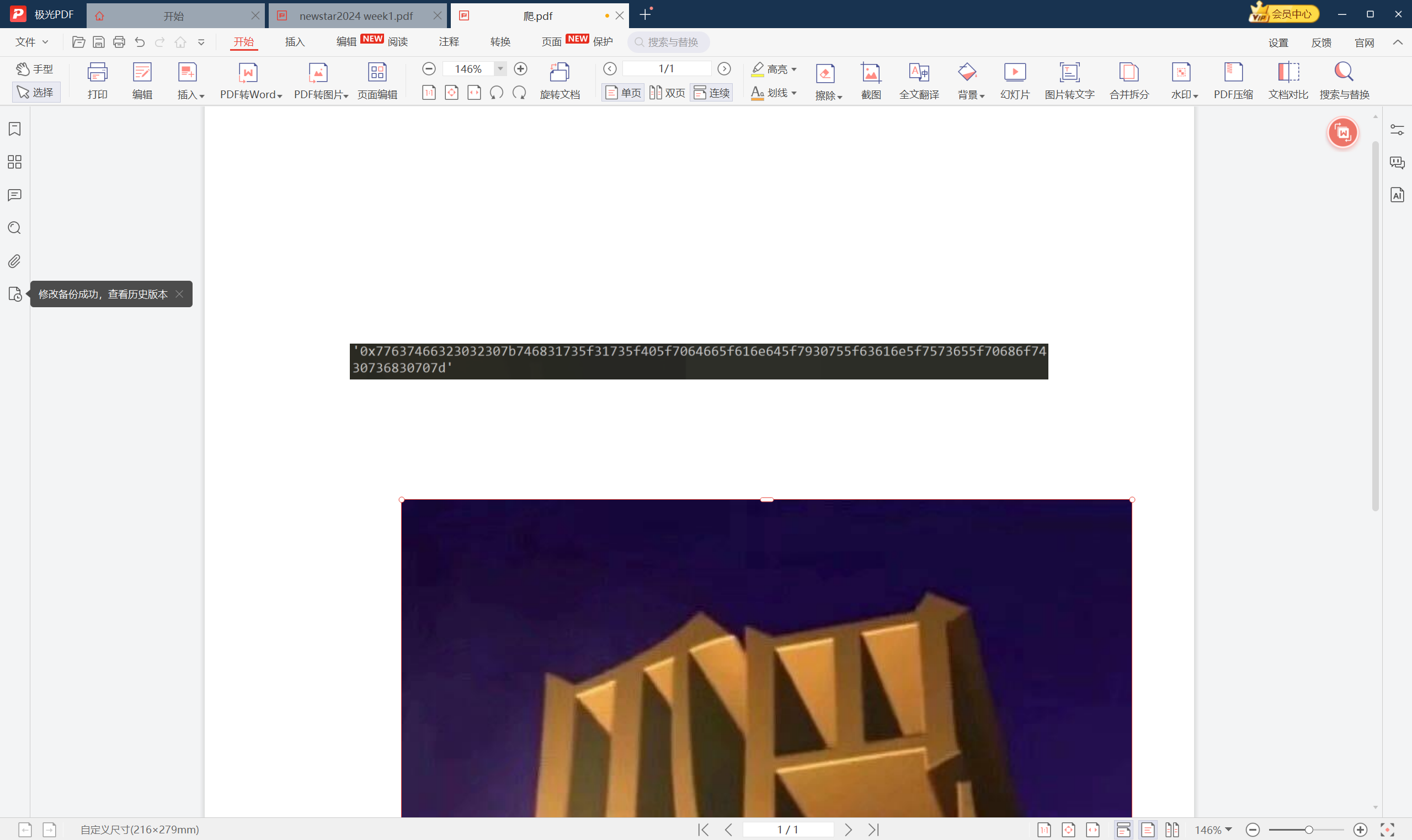
Task: Open the comments sidebar panel
Action: [15, 195]
